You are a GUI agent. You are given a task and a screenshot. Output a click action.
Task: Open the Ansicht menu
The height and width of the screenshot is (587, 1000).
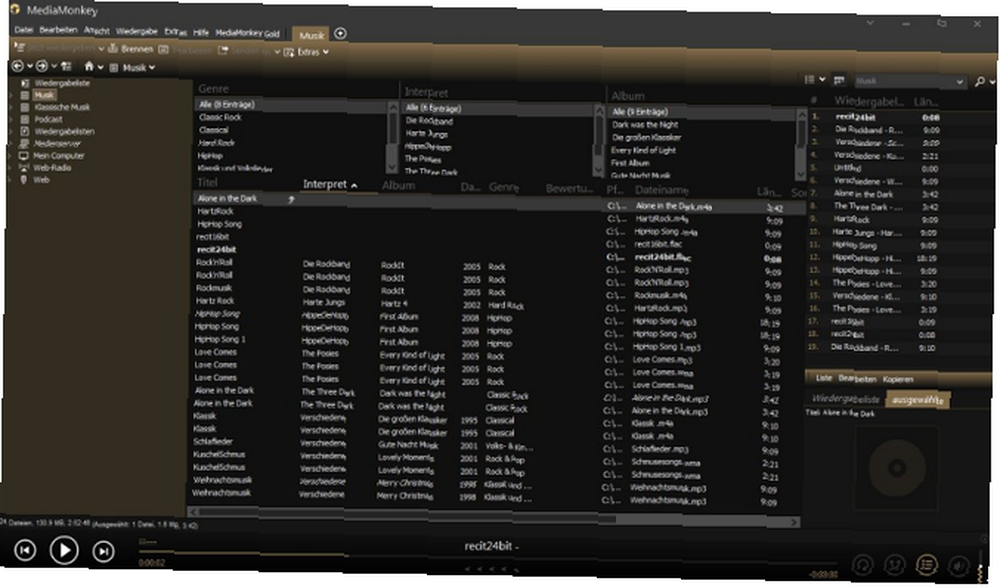tap(97, 30)
